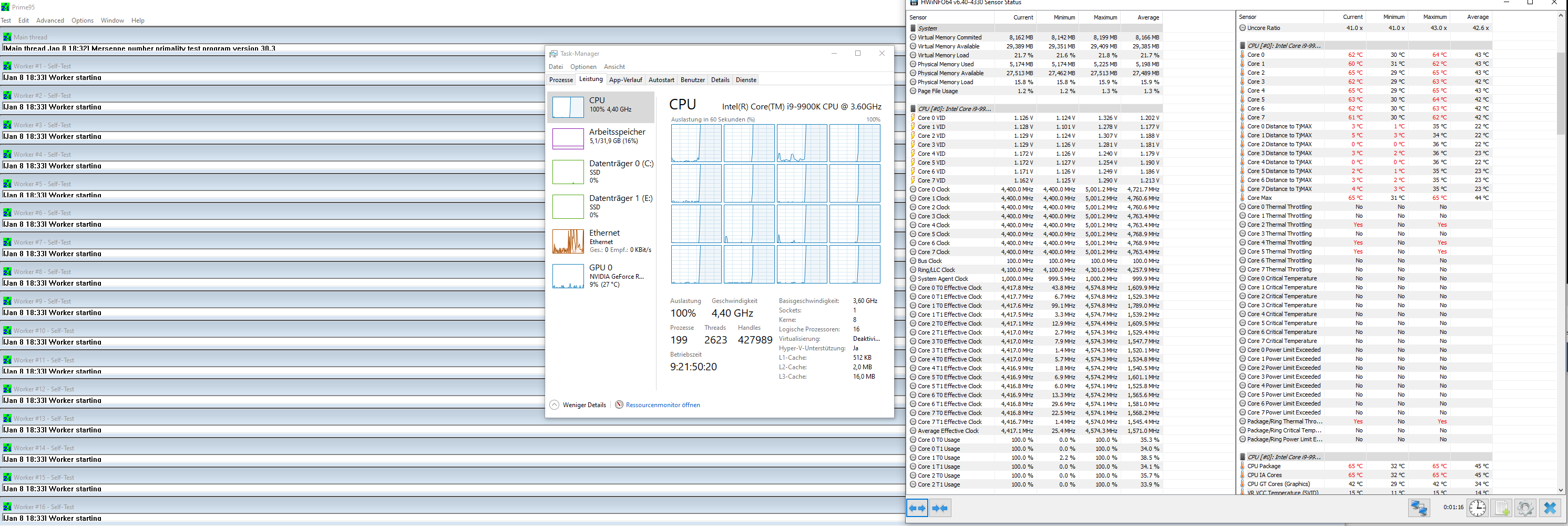Viewport: 1568px width, 526px height.
Task: Click HWiNFO expand columns arrows button
Action: pyautogui.click(x=917, y=508)
